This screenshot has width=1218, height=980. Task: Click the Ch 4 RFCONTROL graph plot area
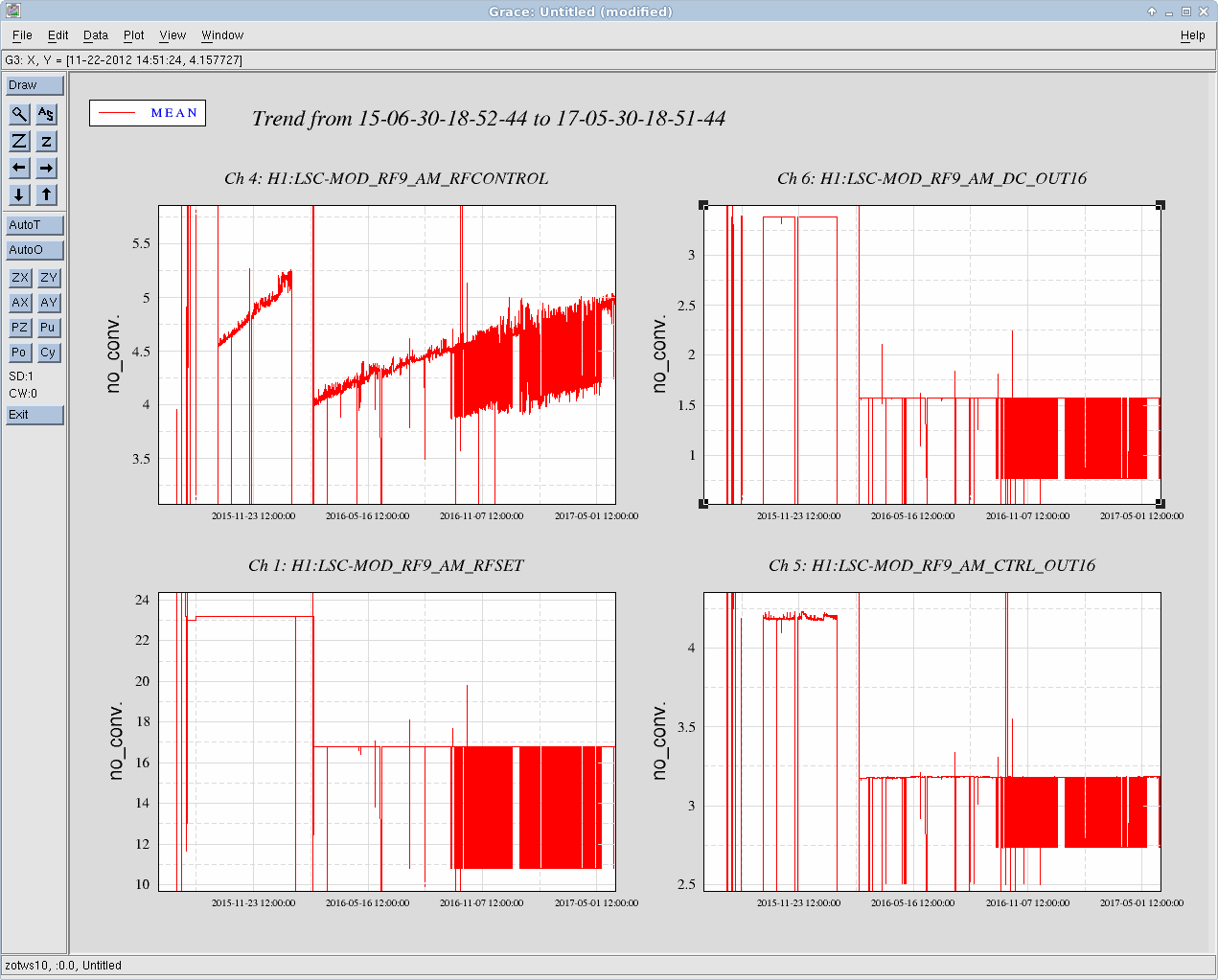[387, 354]
